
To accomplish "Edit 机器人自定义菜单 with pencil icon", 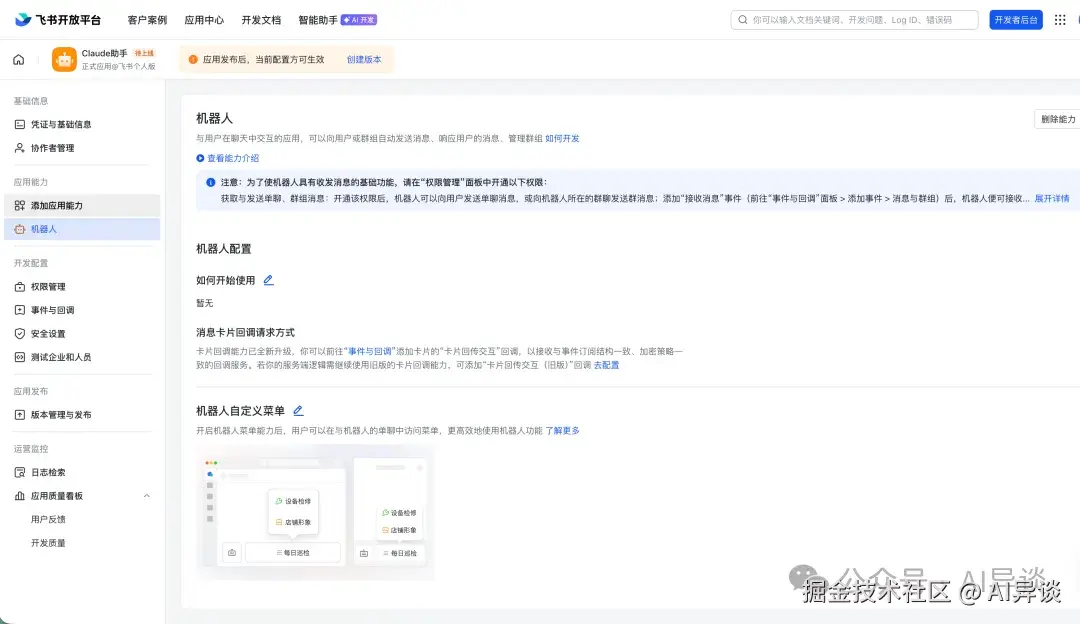I will coord(298,410).
